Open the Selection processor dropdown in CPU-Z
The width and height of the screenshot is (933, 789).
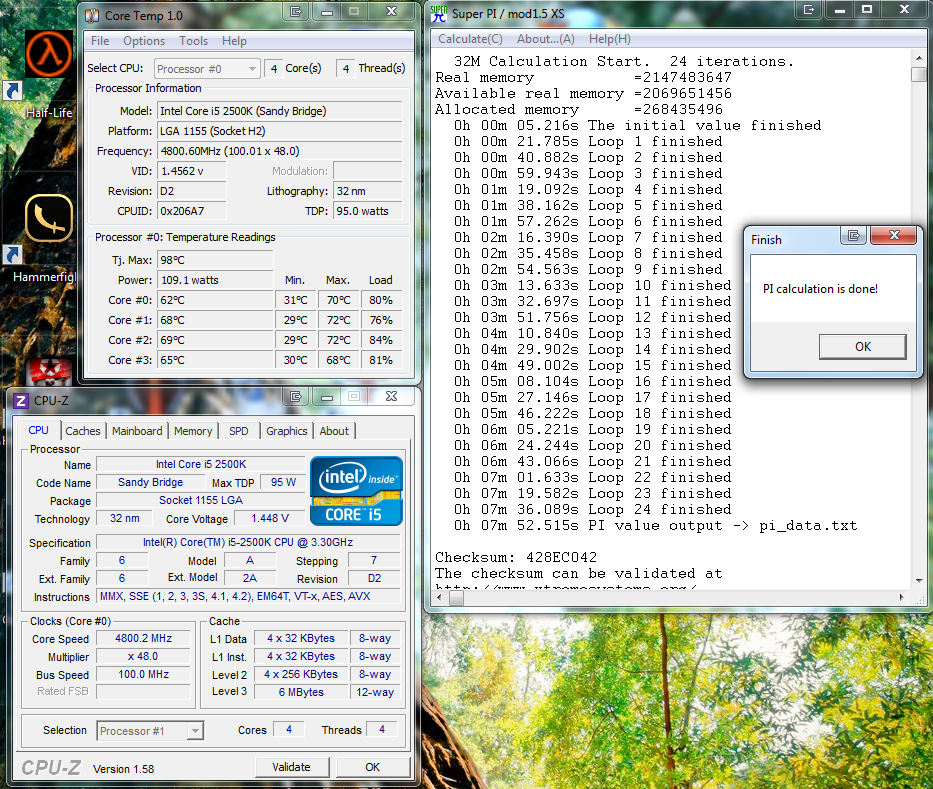click(x=150, y=731)
